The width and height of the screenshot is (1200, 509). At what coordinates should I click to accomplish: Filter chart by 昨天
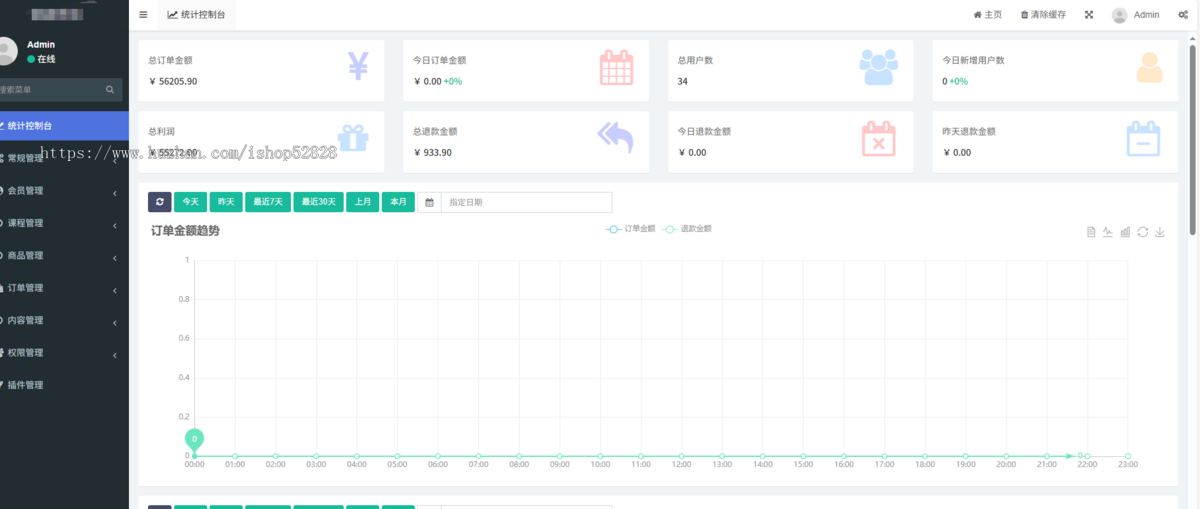[226, 202]
